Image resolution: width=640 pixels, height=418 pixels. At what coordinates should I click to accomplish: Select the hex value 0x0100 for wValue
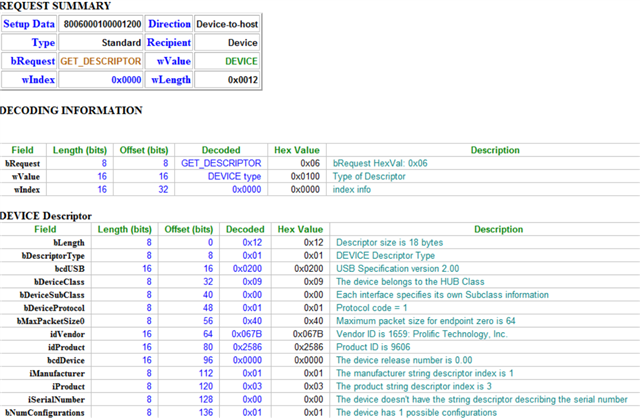pyautogui.click(x=305, y=176)
